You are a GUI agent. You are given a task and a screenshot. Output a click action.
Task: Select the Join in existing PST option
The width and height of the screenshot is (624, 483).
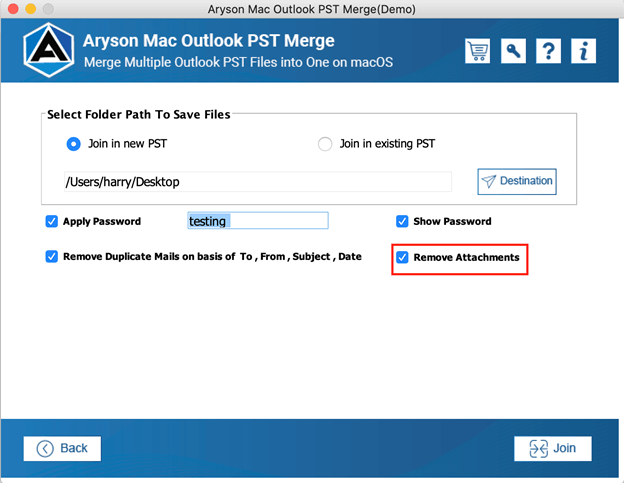coord(325,144)
